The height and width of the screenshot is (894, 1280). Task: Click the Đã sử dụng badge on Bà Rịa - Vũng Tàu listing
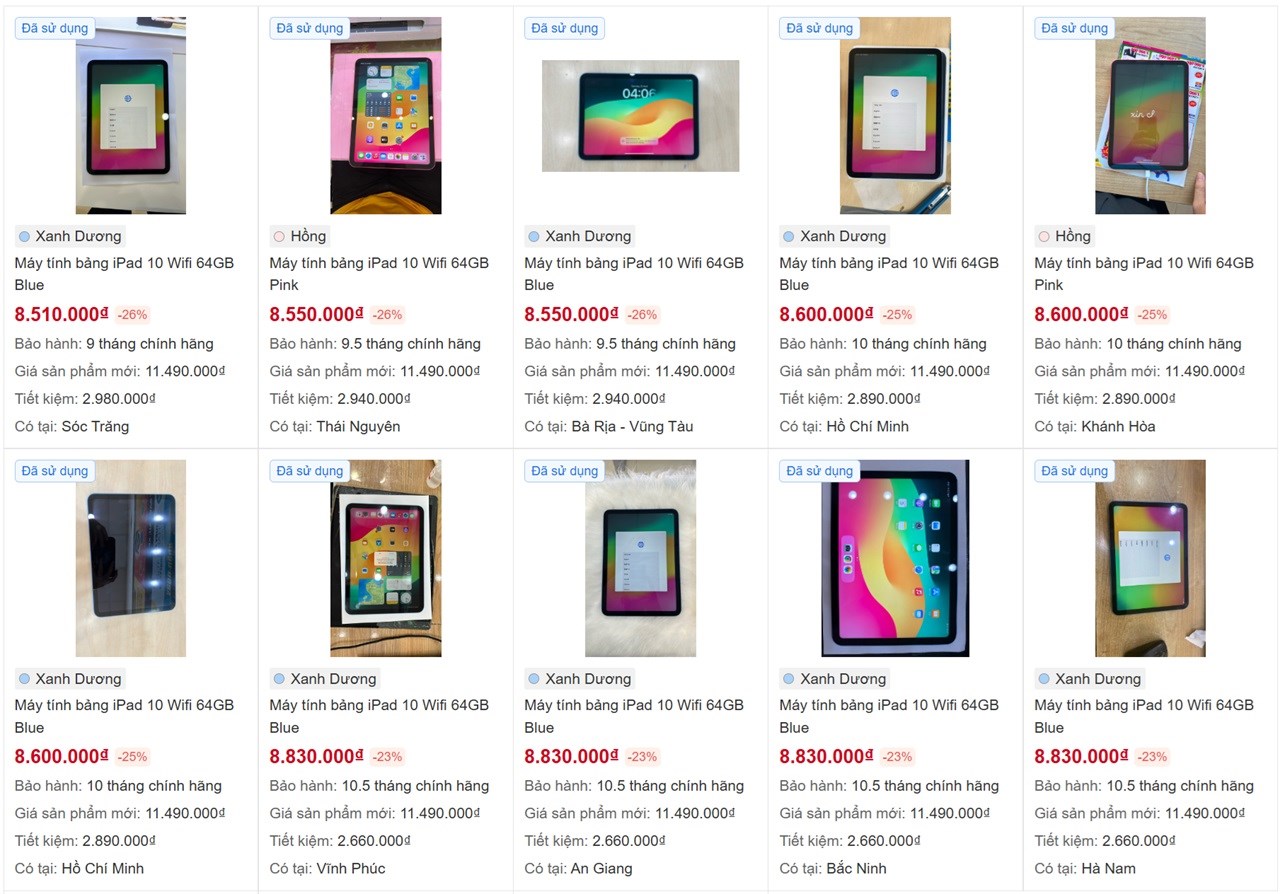pos(565,28)
